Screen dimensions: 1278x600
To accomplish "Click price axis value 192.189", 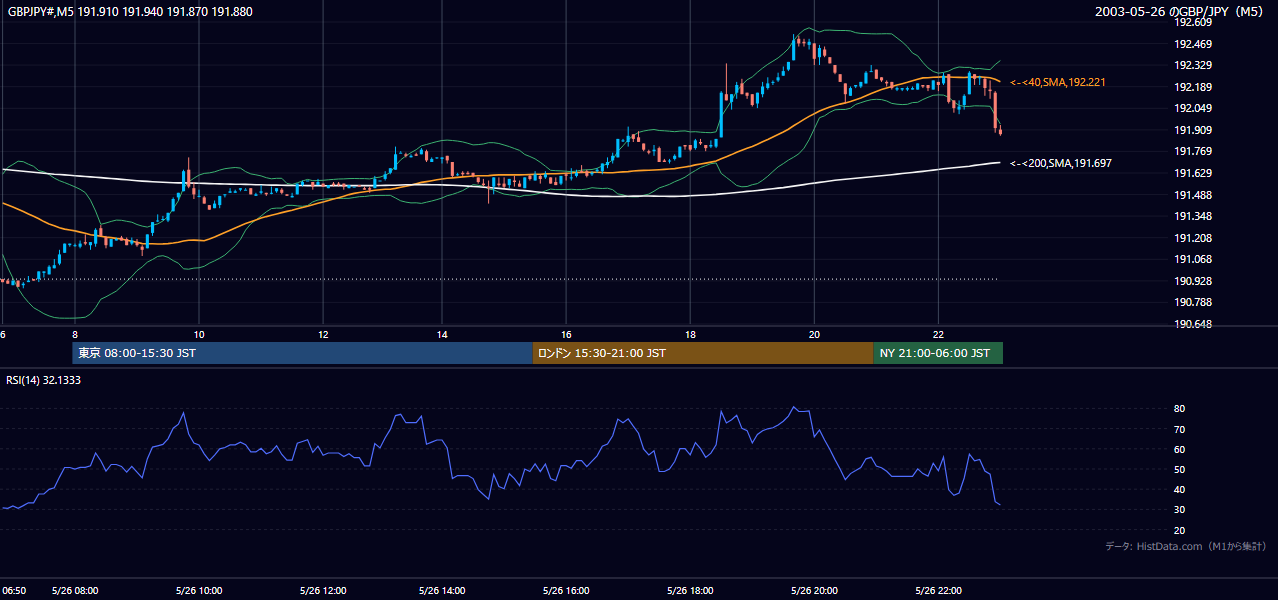I will (x=1193, y=87).
